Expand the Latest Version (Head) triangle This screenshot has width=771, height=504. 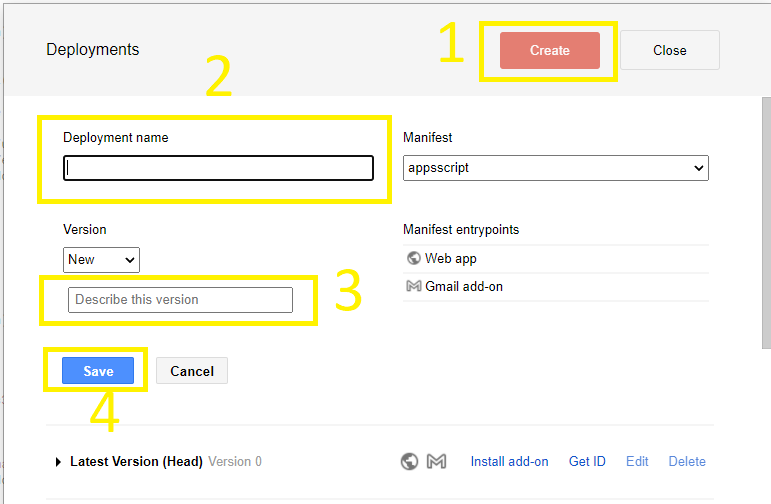pyautogui.click(x=58, y=462)
